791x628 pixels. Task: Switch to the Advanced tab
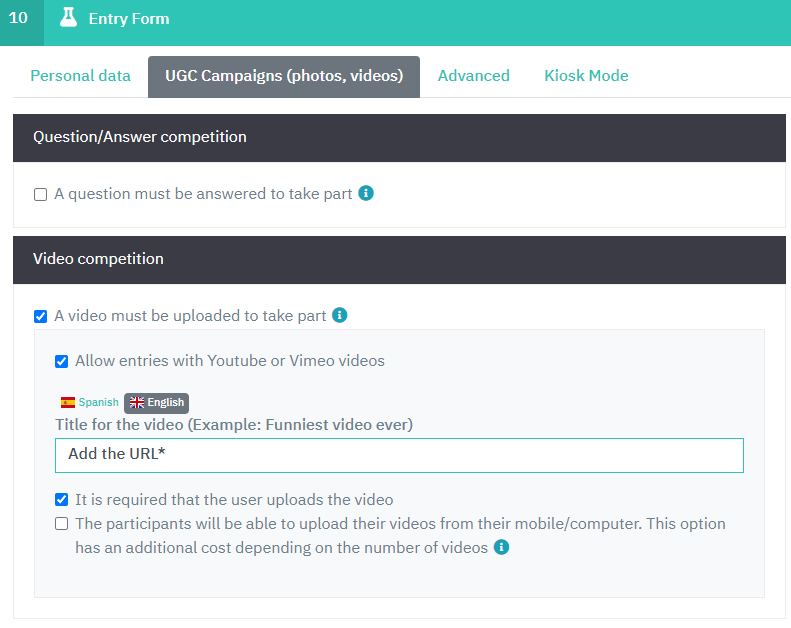click(473, 76)
